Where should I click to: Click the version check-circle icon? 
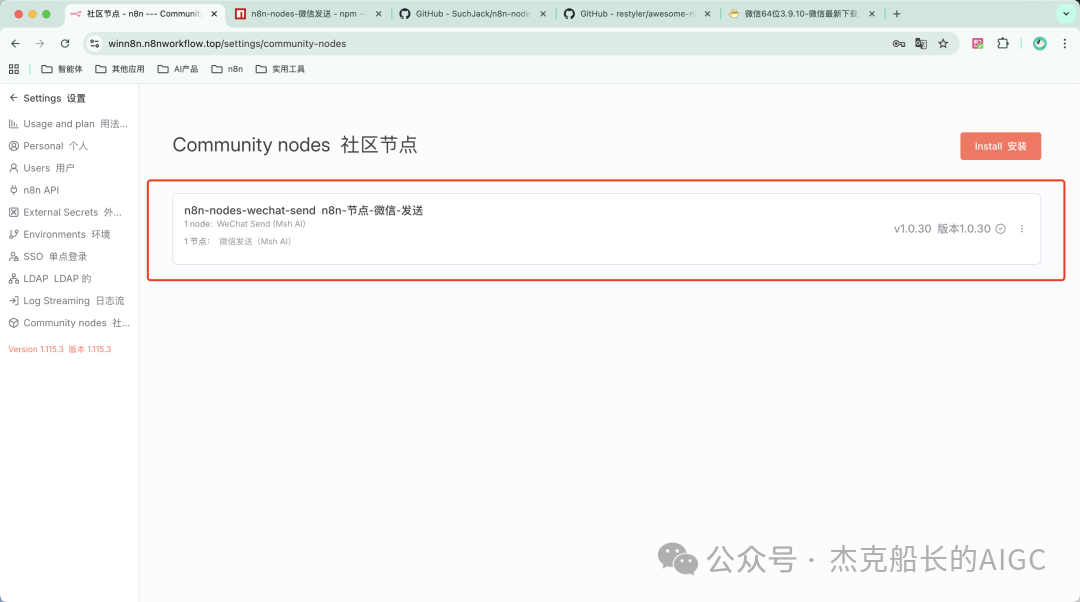(1000, 229)
